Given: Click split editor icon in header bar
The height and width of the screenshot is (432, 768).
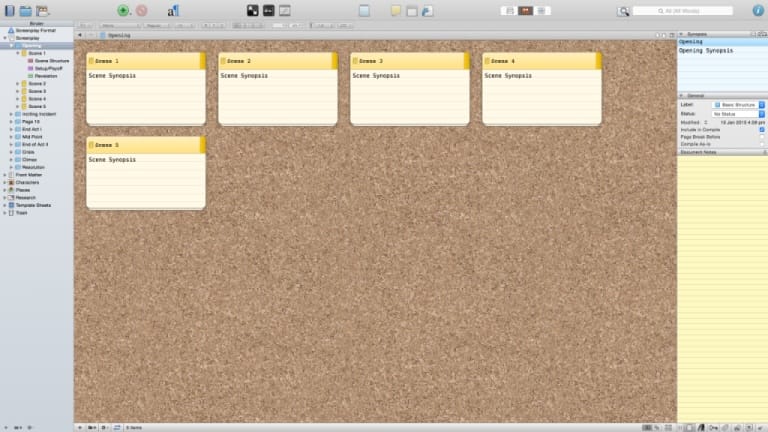Looking at the screenshot, I should [672, 35].
